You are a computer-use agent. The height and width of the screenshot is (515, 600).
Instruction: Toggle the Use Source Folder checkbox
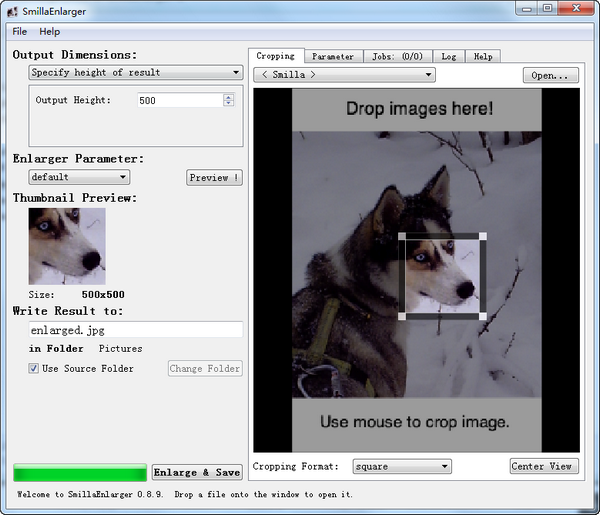coord(34,368)
